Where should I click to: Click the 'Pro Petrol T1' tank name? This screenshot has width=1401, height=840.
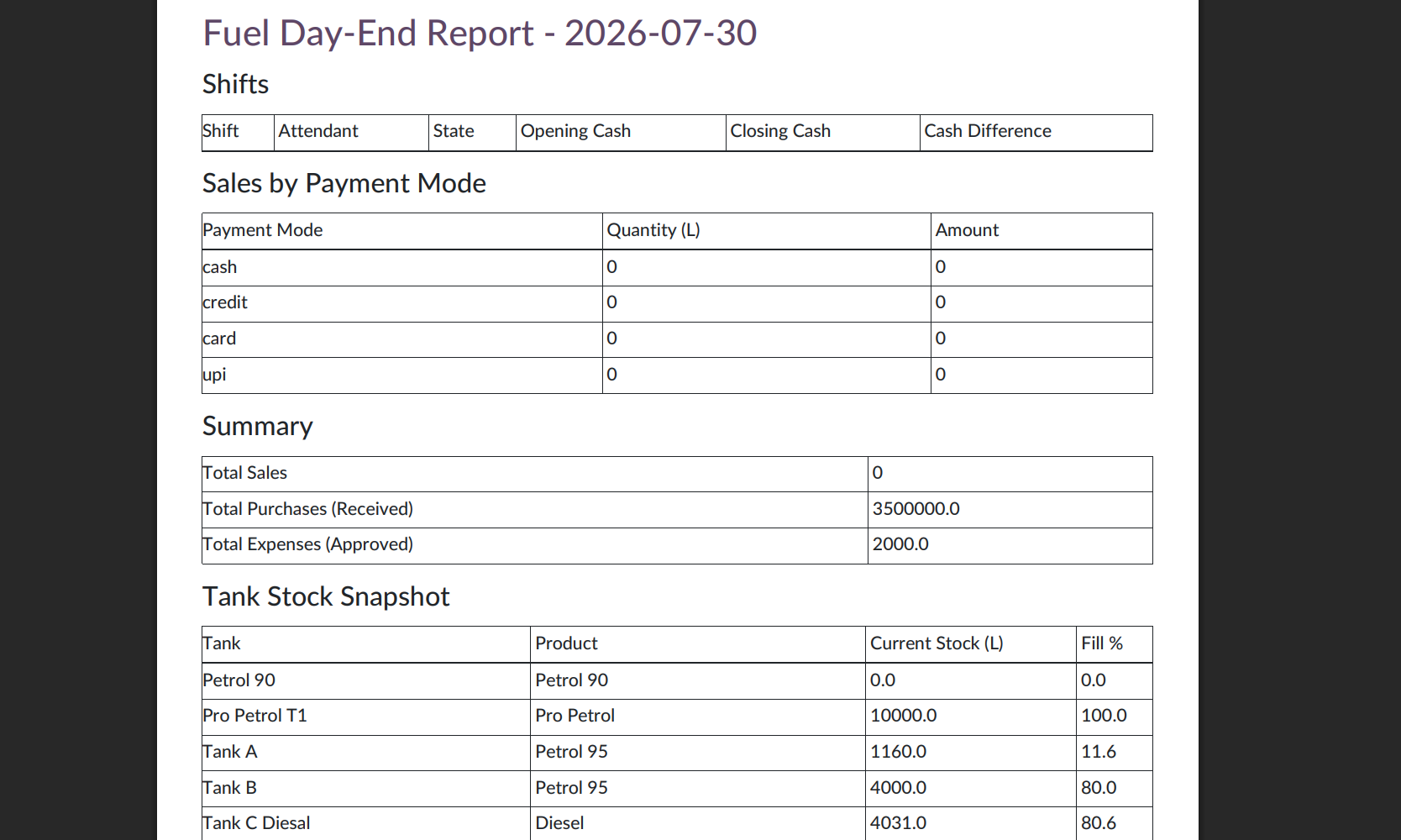point(255,716)
